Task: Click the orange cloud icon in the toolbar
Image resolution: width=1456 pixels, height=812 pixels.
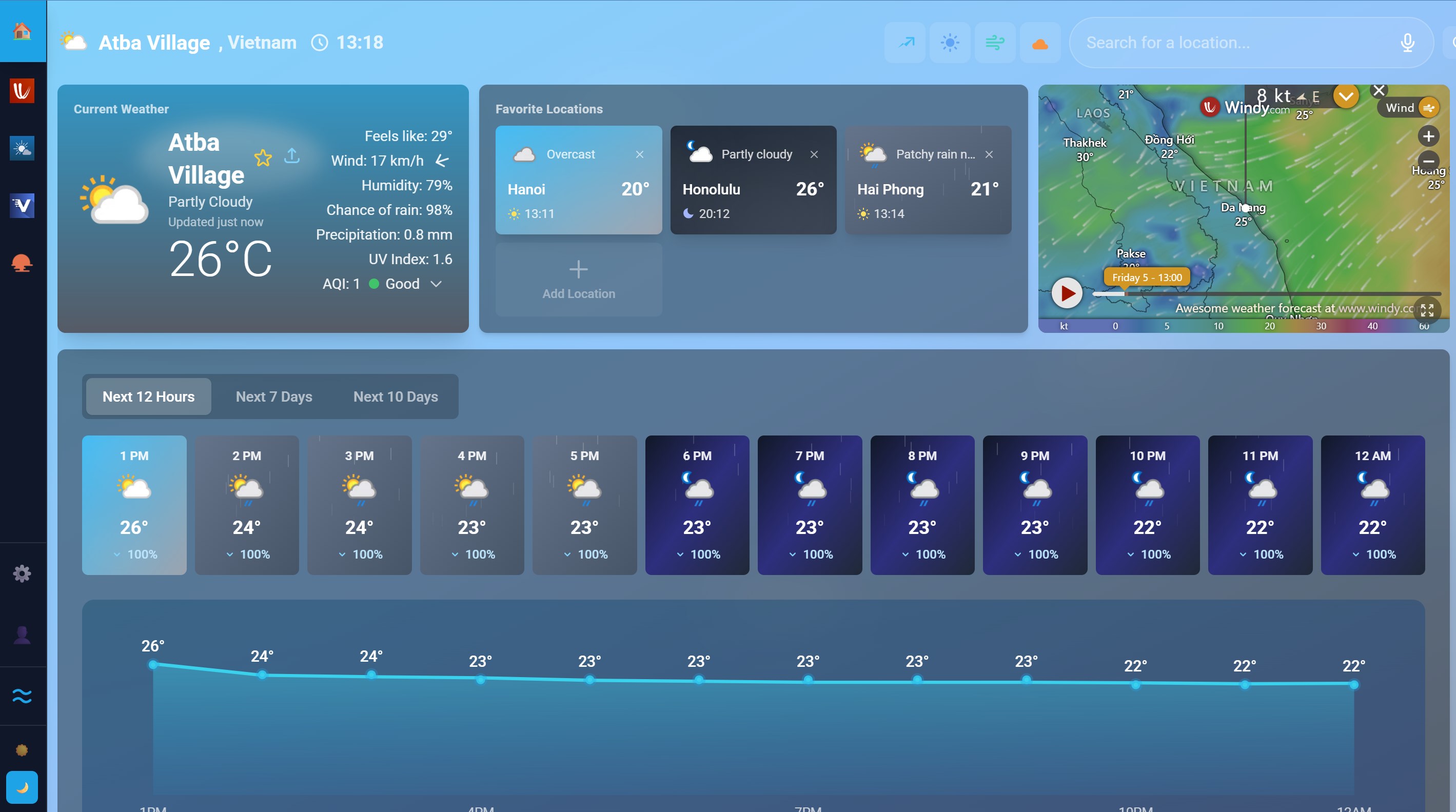Action: coord(1040,43)
